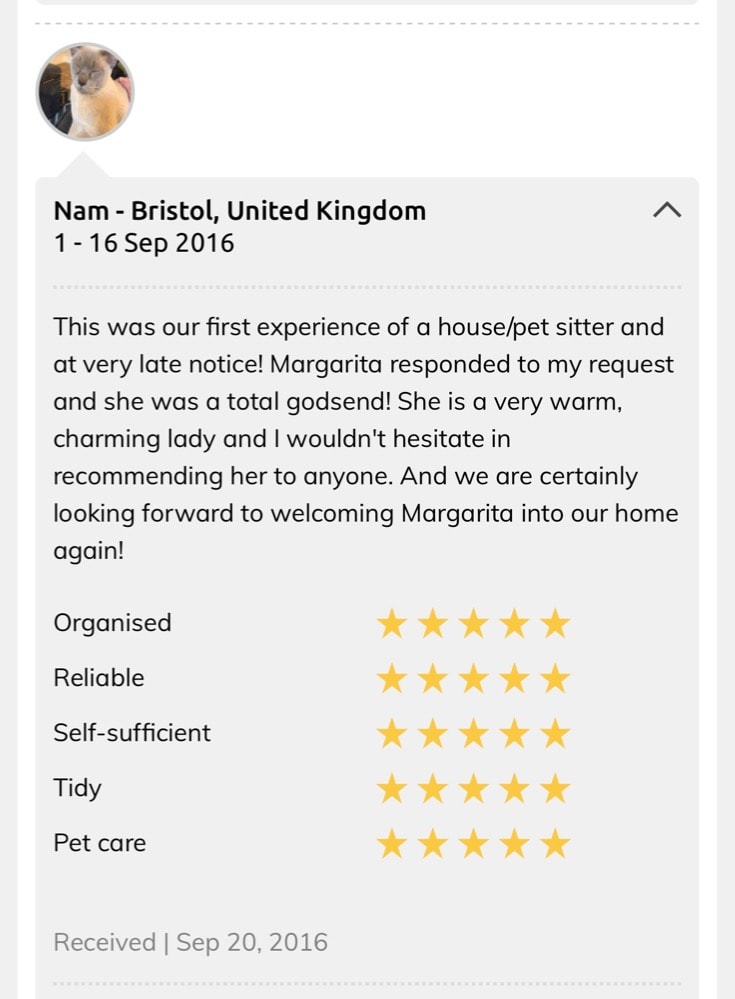Click the Self-sufficient rating label

(132, 733)
